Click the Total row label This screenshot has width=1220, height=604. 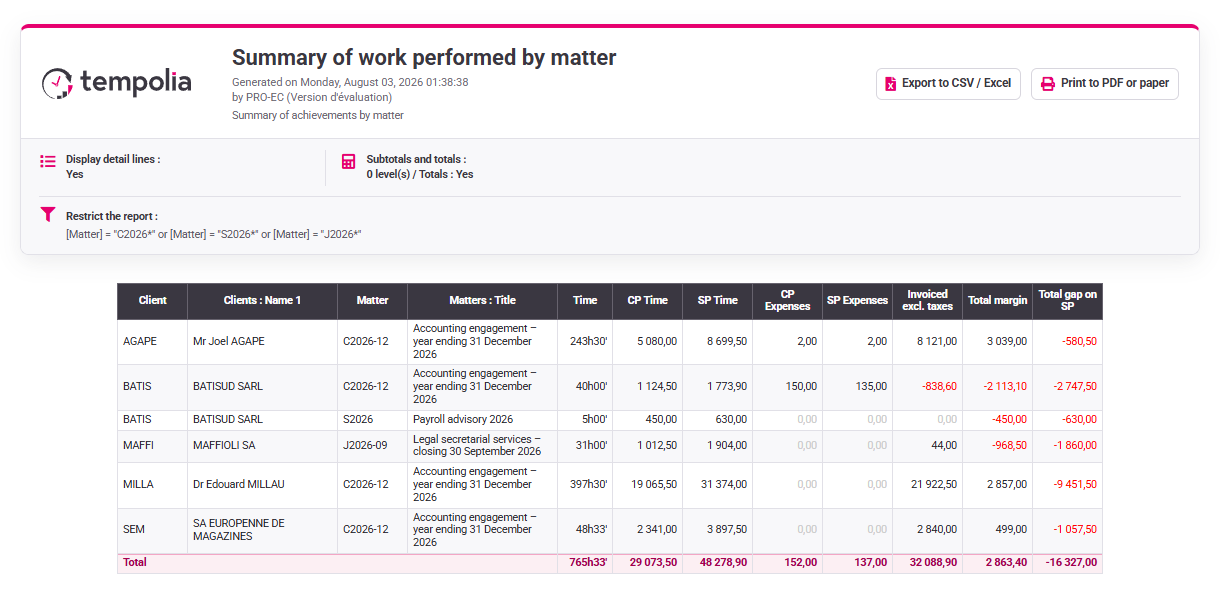135,563
